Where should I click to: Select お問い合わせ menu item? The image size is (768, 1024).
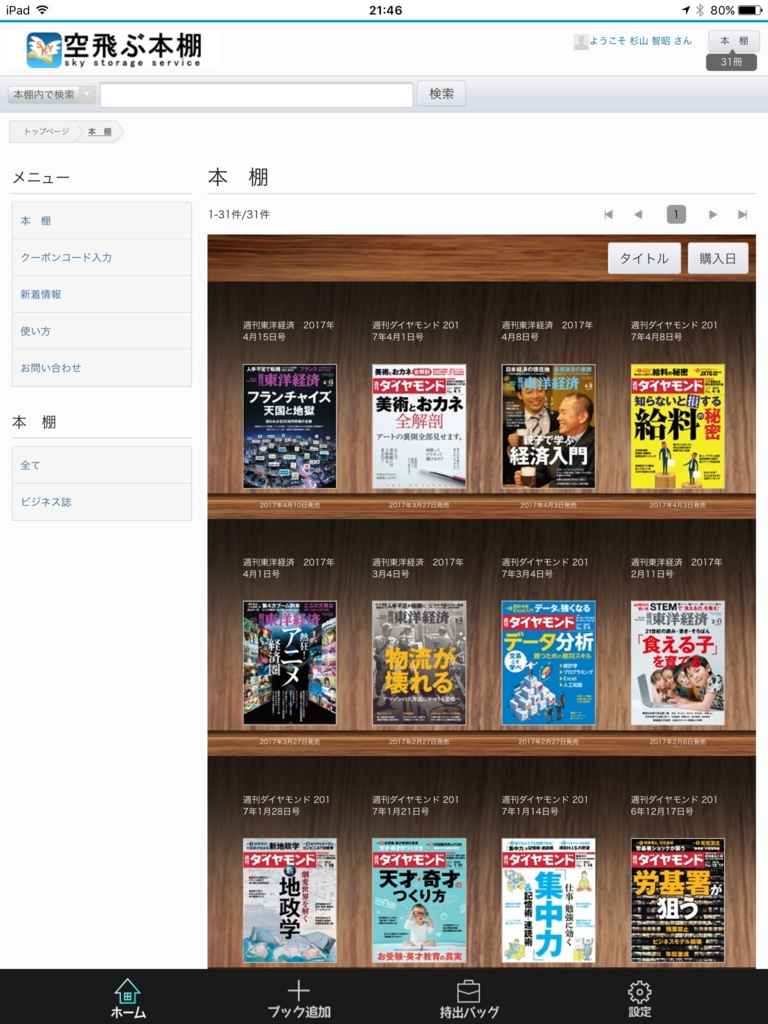[101, 368]
